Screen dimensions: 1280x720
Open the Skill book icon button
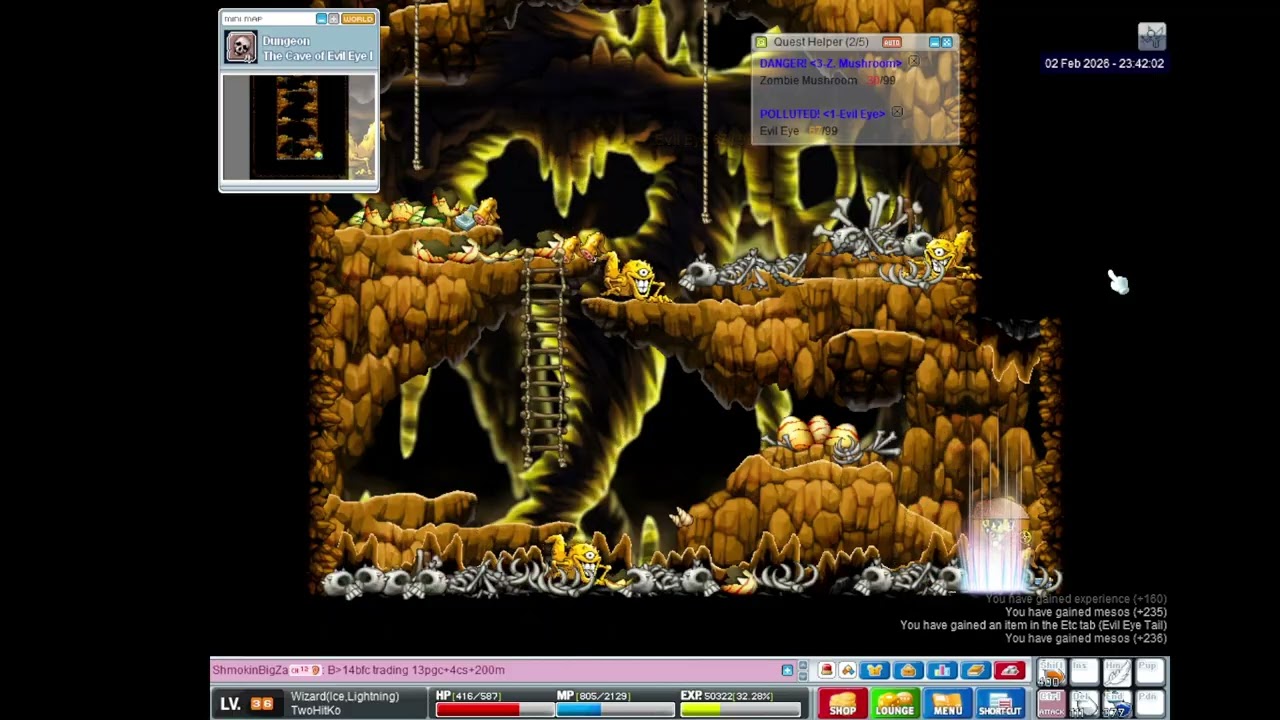point(975,670)
